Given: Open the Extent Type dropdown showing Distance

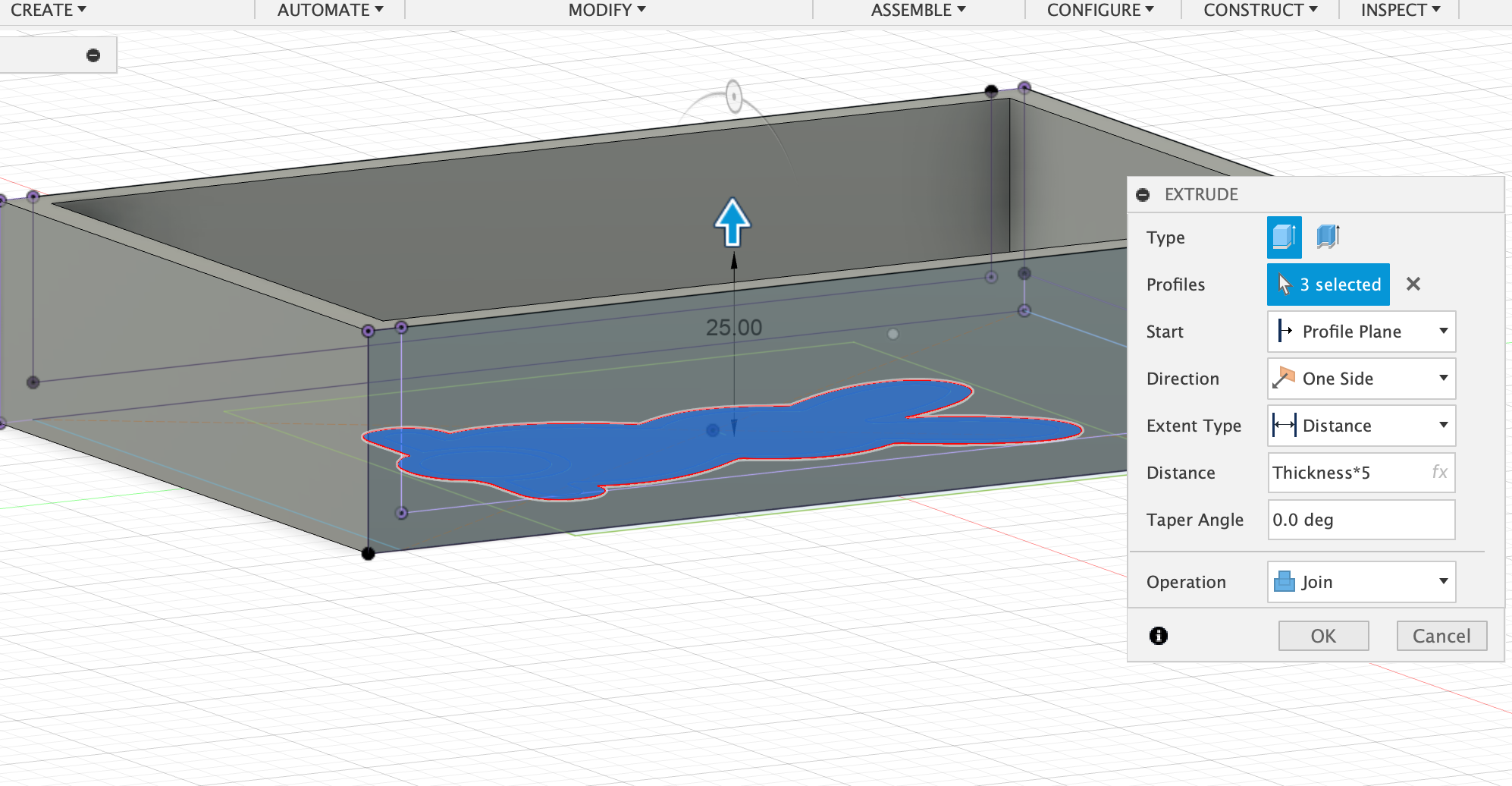Looking at the screenshot, I should pyautogui.click(x=1361, y=426).
